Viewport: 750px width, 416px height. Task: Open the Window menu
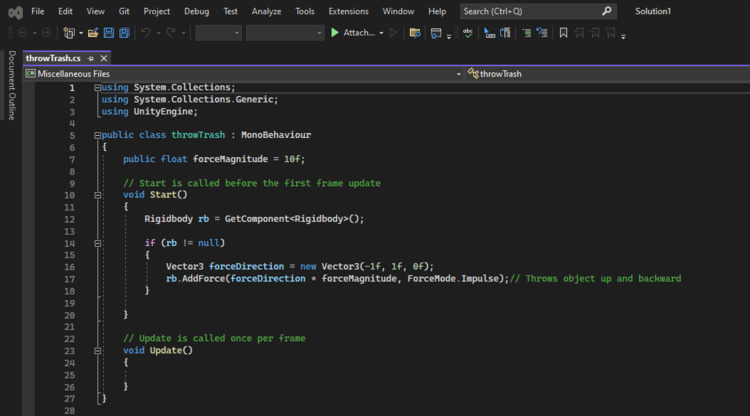[398, 11]
